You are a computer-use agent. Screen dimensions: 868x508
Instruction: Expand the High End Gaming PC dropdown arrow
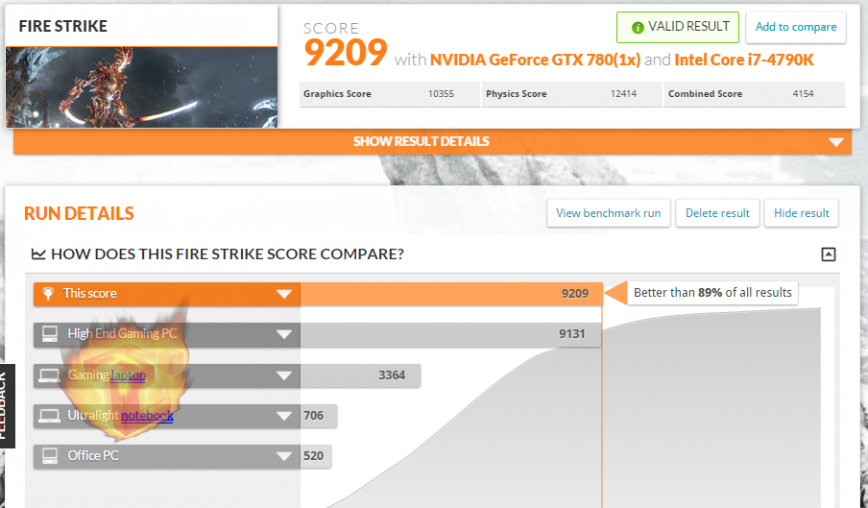click(284, 334)
